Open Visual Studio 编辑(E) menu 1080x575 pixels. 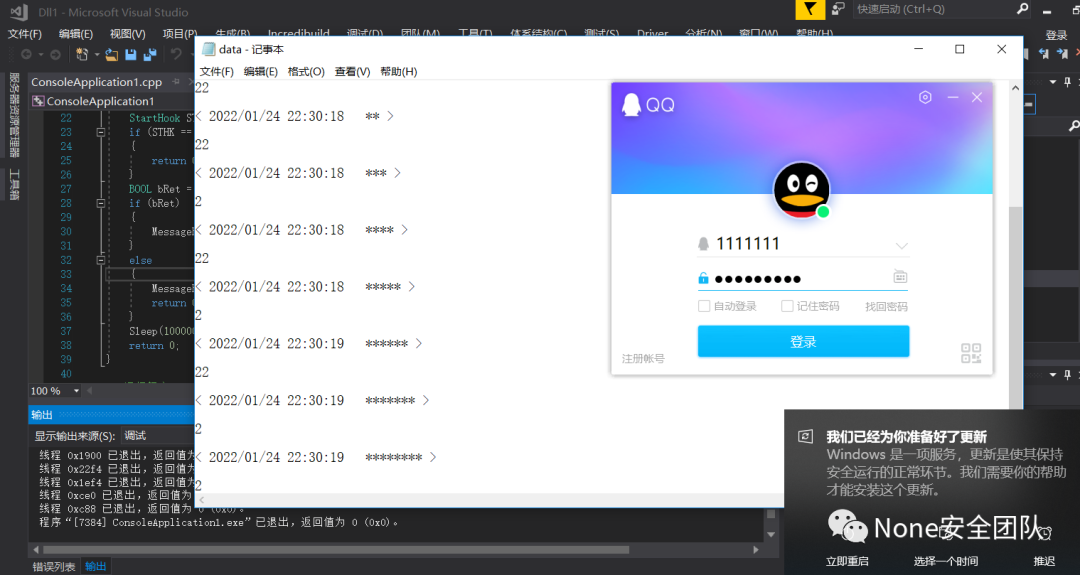point(76,33)
